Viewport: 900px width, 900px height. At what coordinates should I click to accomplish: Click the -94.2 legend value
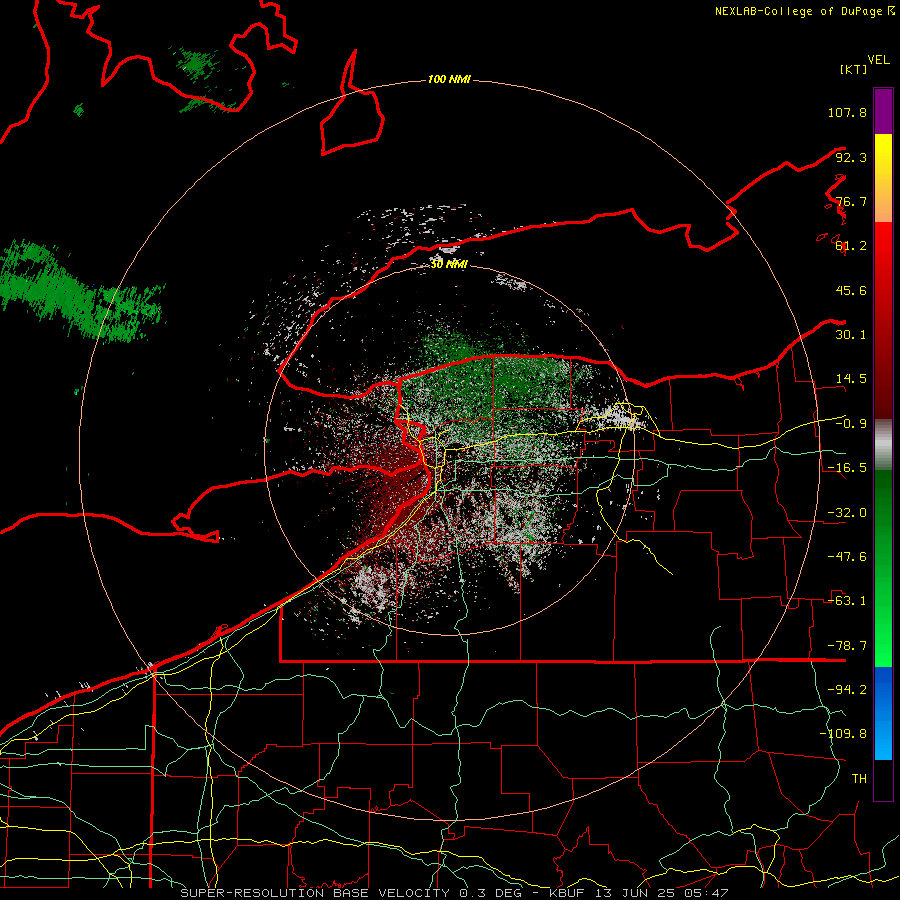847,690
